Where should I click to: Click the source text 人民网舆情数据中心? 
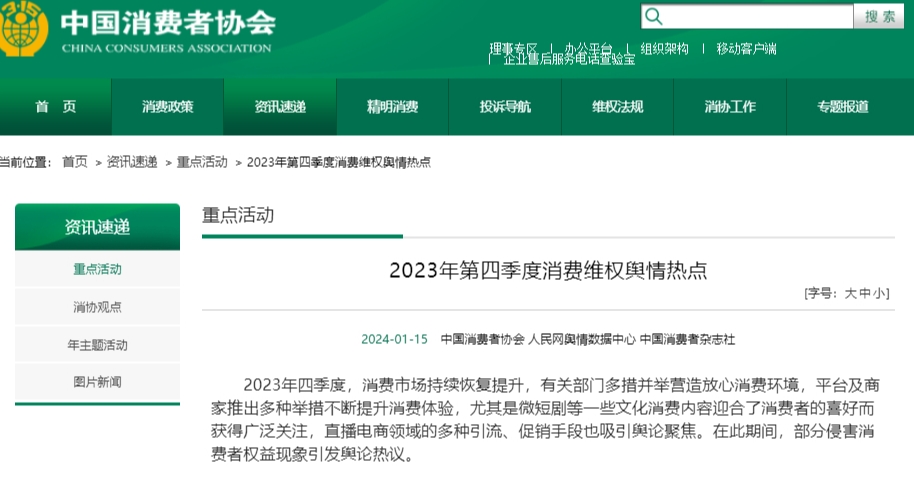pos(582,339)
